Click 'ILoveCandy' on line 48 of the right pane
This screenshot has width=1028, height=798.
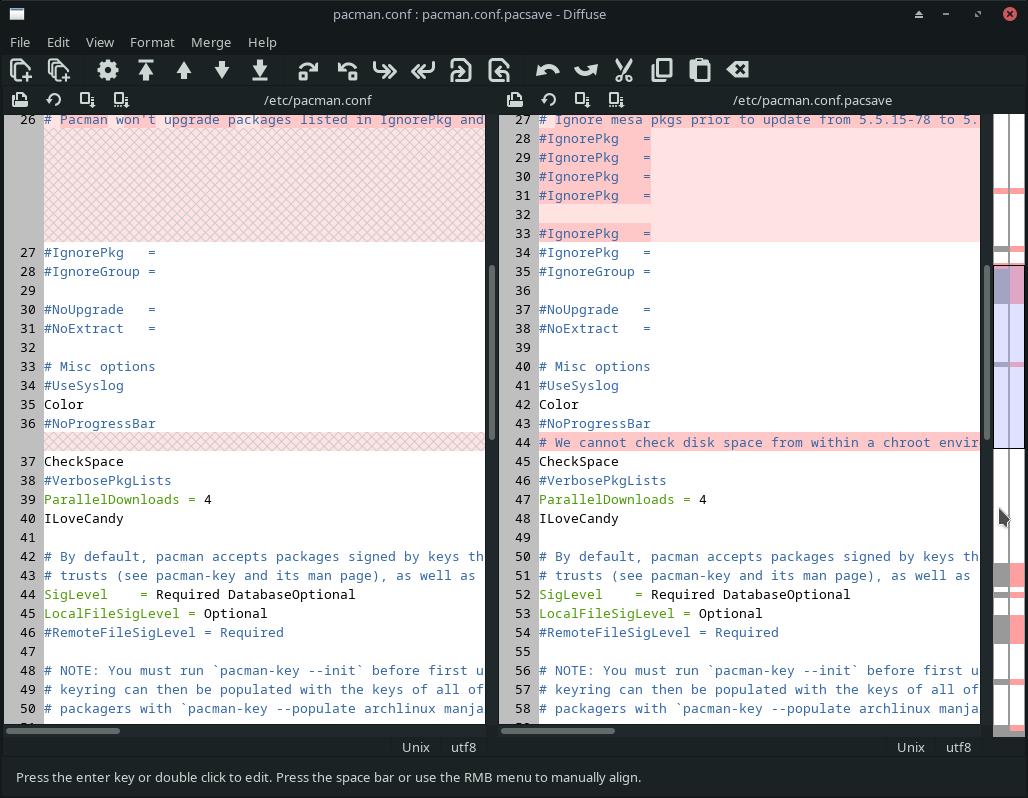coord(578,519)
